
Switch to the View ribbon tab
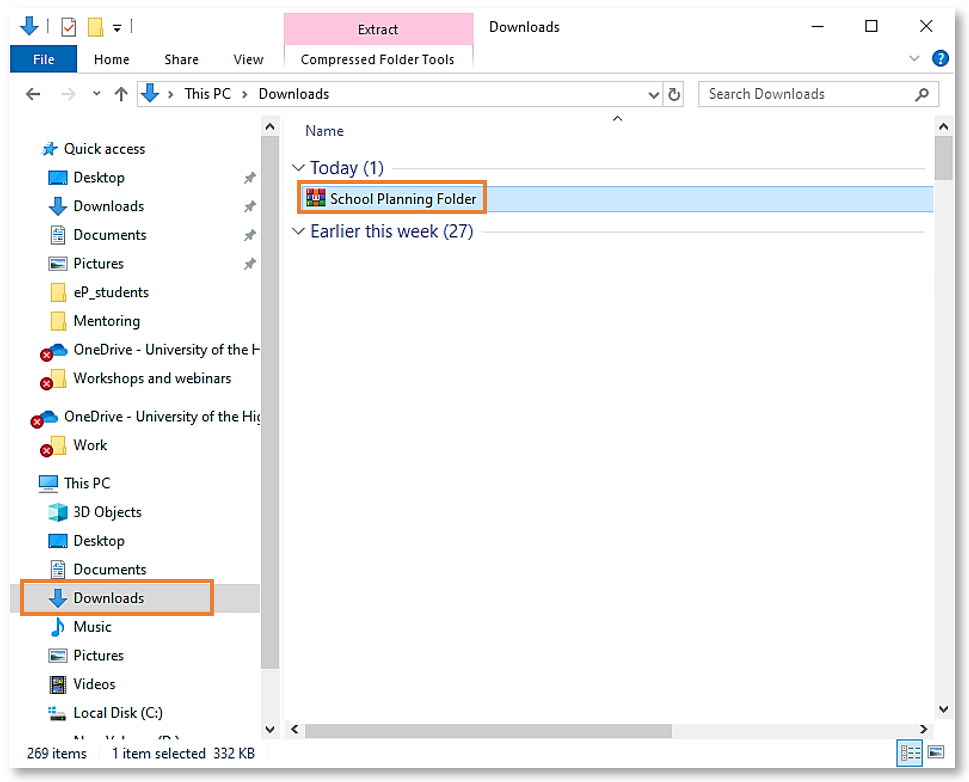click(248, 59)
